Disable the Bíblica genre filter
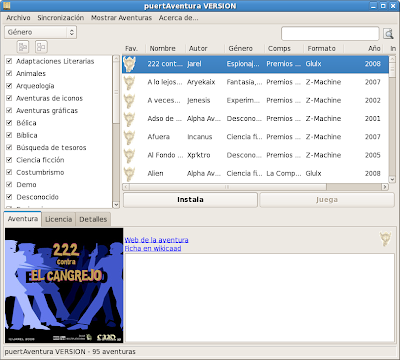400x360 pixels. pos(9,135)
